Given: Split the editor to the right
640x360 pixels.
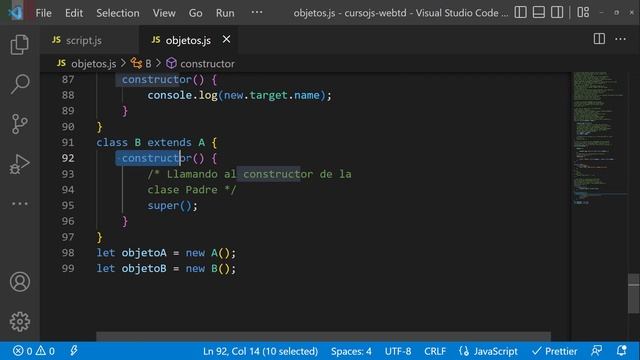Looking at the screenshot, I should pyautogui.click(x=599, y=39).
